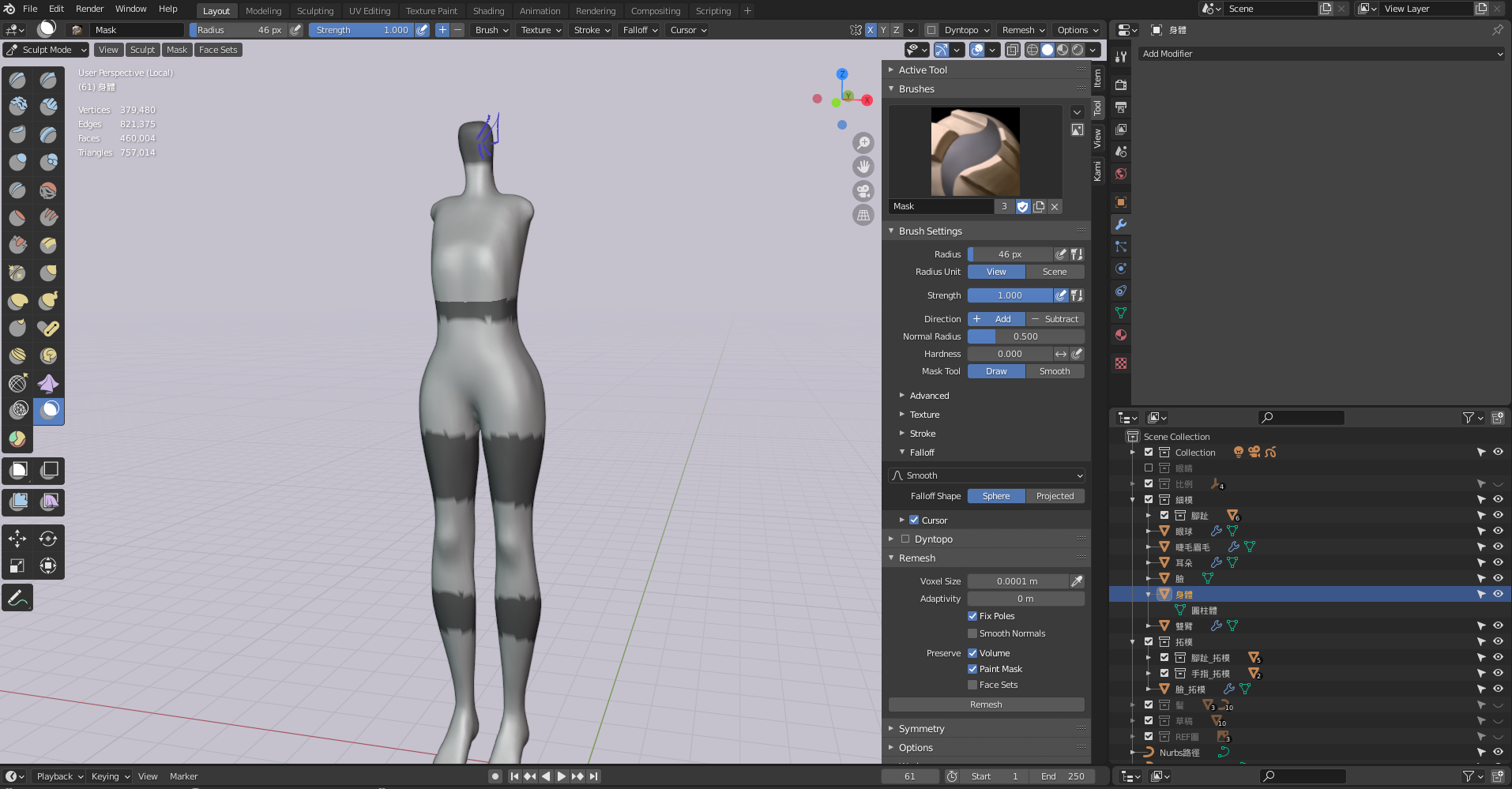Switch perspective/orthographic grid icon
Viewport: 1512px width, 789px height.
click(x=863, y=215)
